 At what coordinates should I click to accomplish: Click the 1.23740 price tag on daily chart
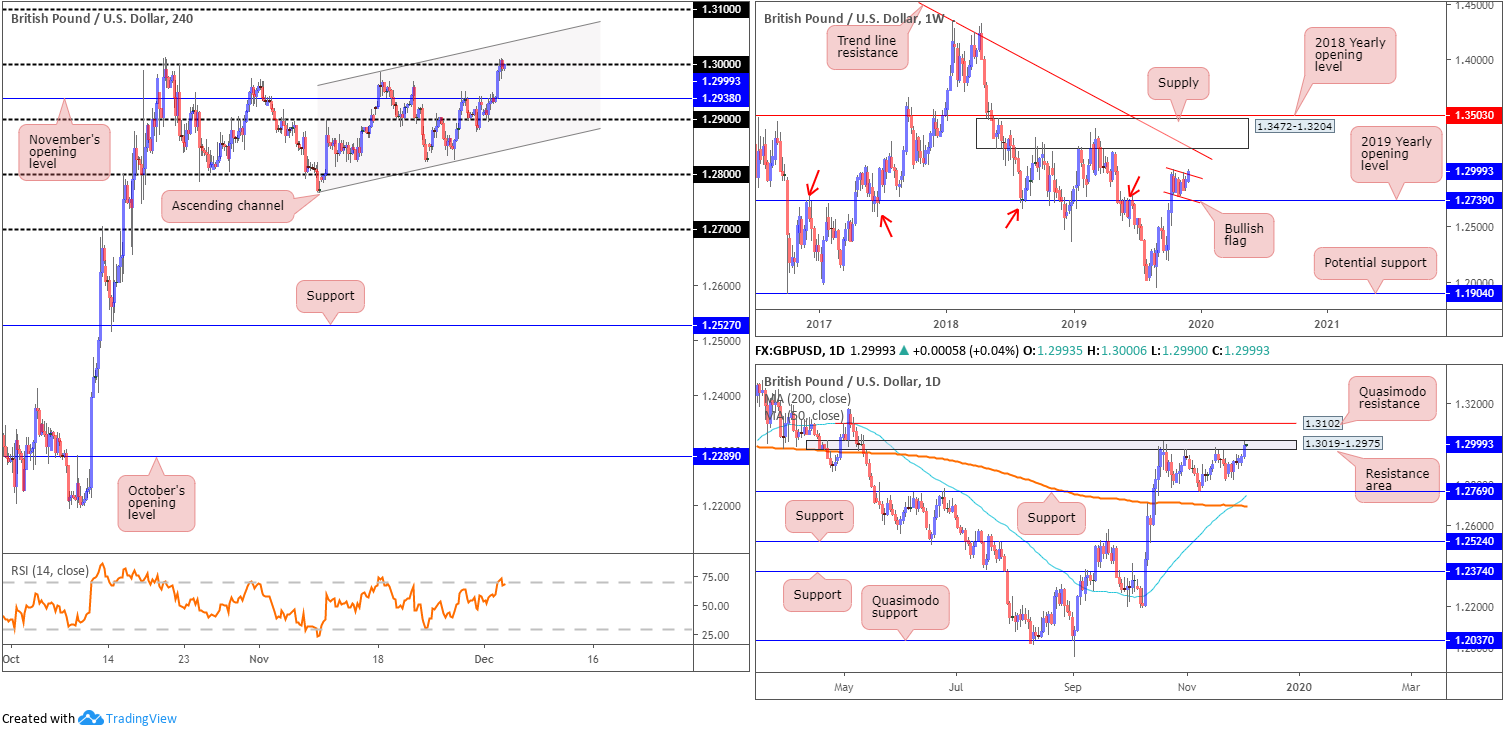(1474, 572)
